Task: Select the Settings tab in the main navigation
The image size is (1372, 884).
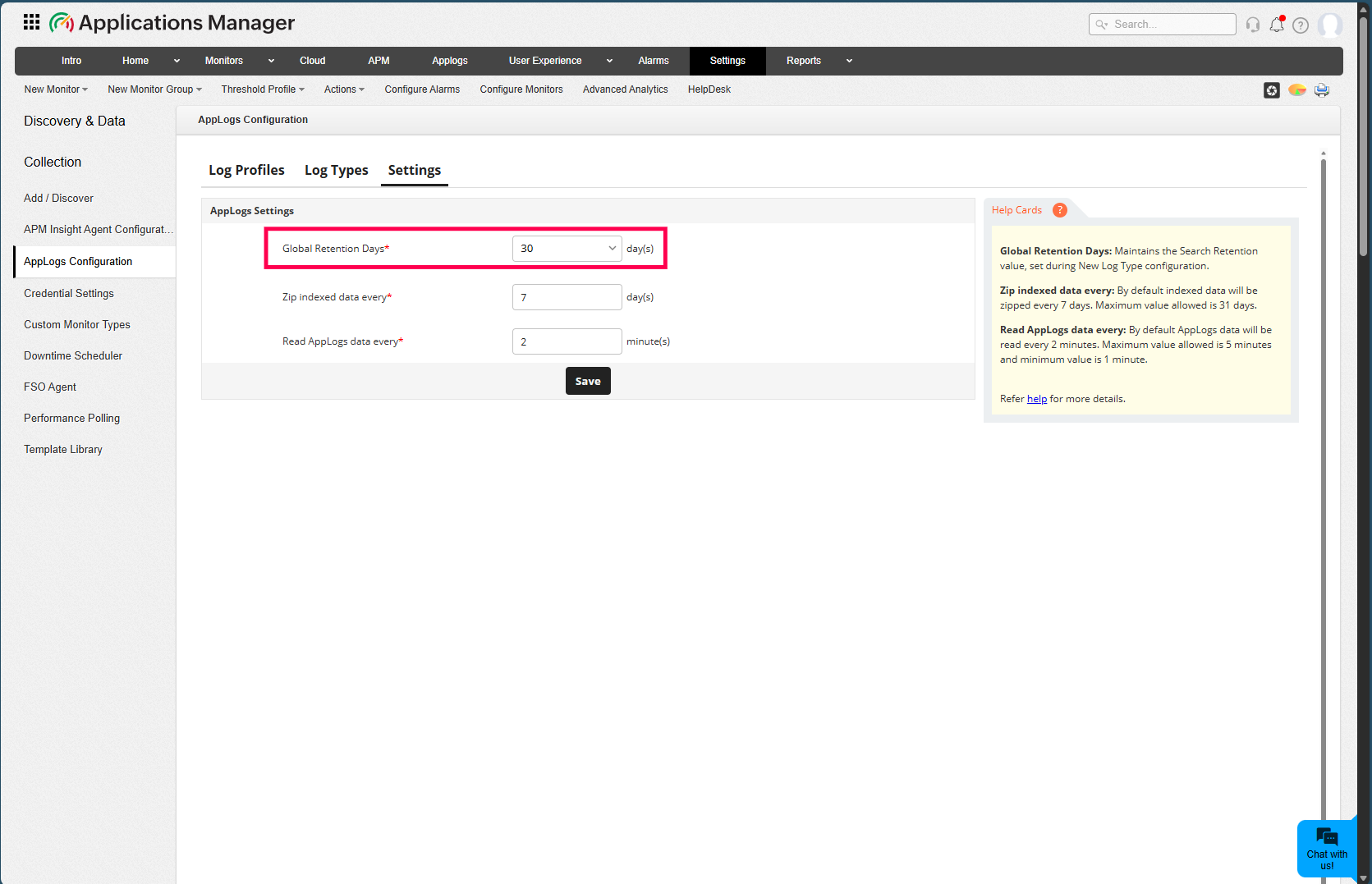Action: 727,61
